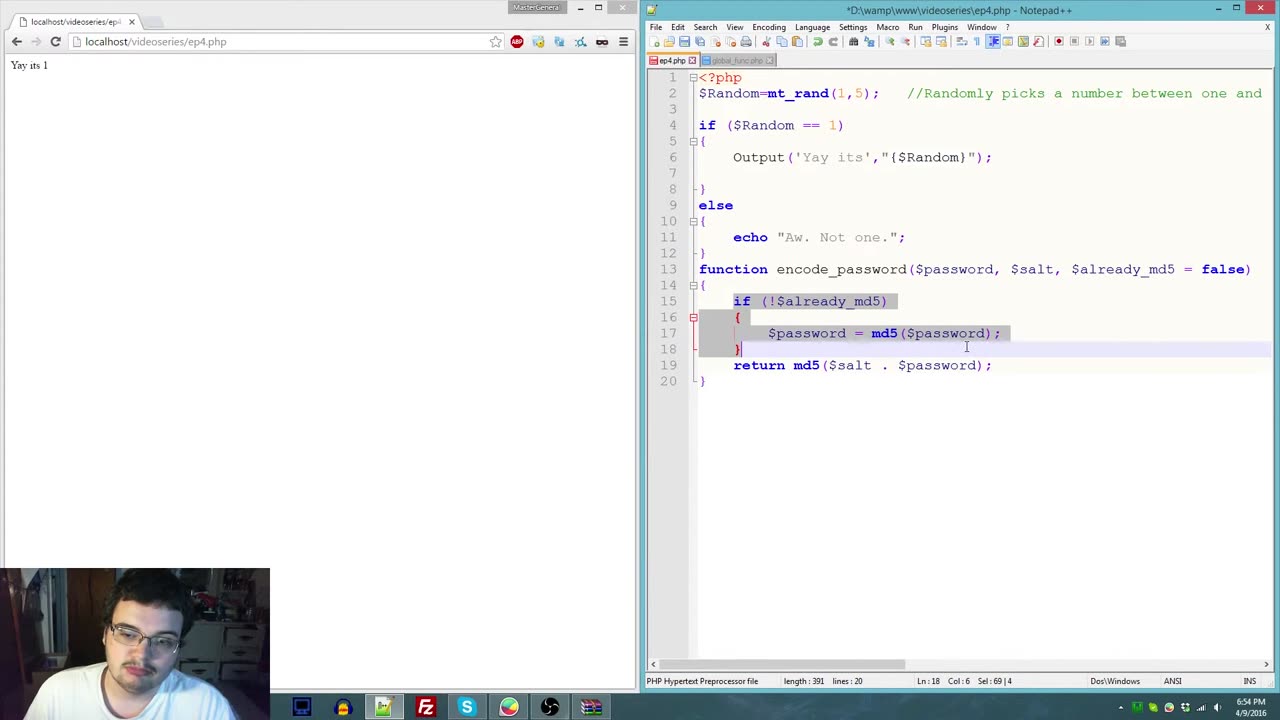Click the Print toolbar icon
1280x720 pixels.
click(746, 41)
